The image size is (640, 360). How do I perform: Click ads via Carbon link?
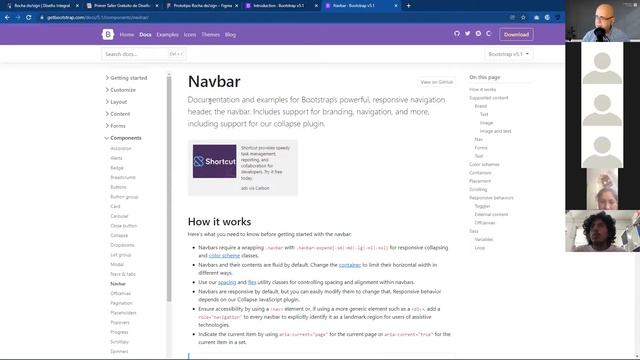tap(255, 188)
